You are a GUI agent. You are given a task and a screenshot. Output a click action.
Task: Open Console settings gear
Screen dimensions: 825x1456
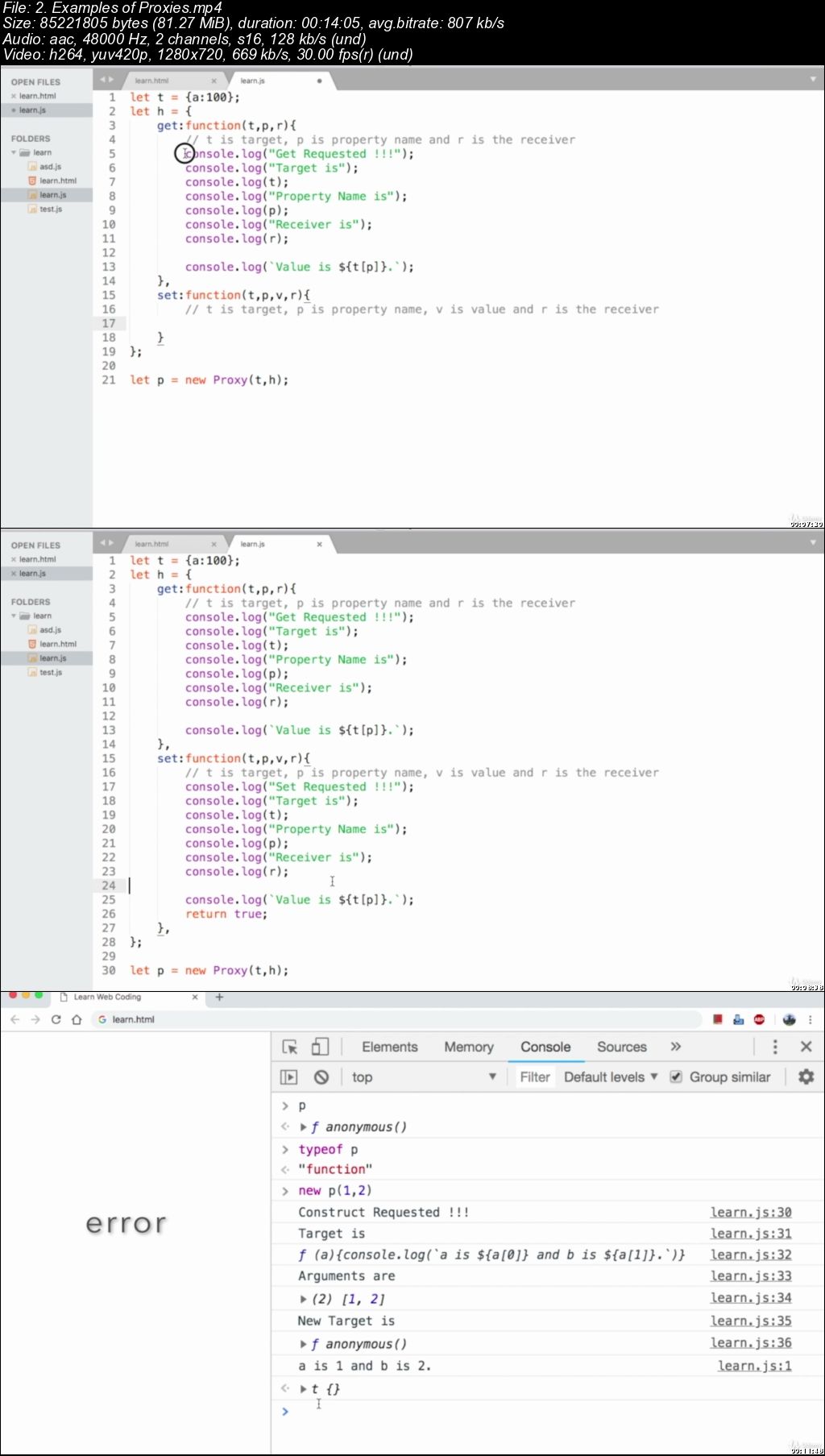point(806,1076)
